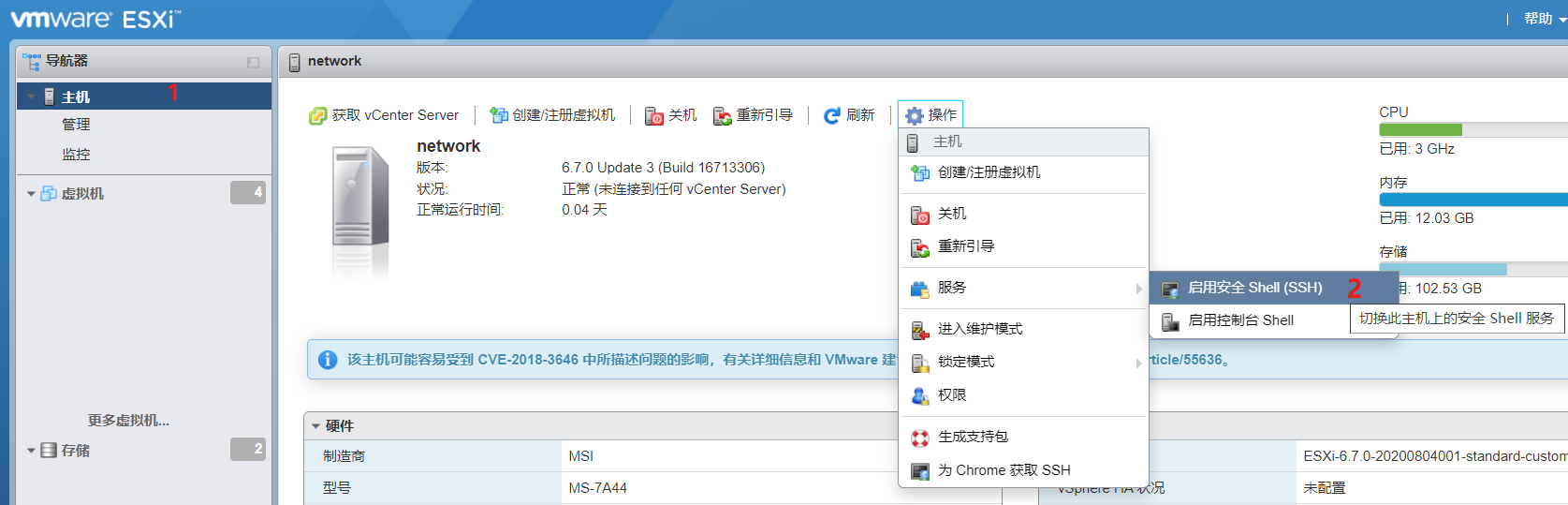
Task: Click the 存储 storage usage bar
Action: point(1473,269)
